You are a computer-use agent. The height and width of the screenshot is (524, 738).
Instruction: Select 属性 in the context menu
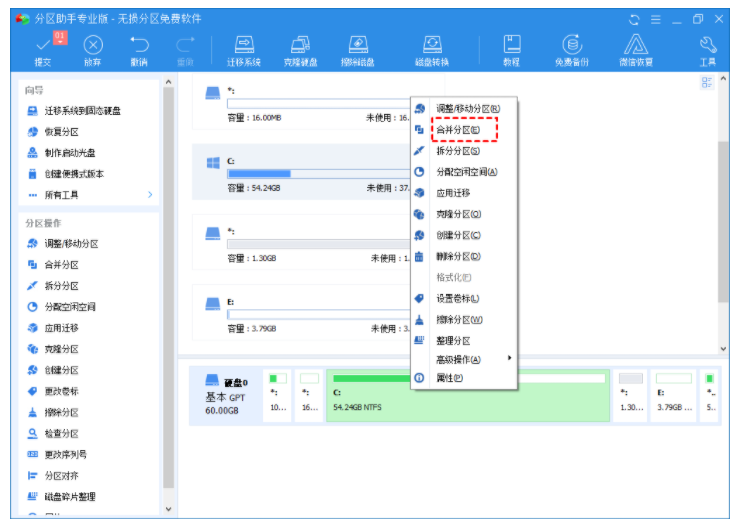click(449, 378)
